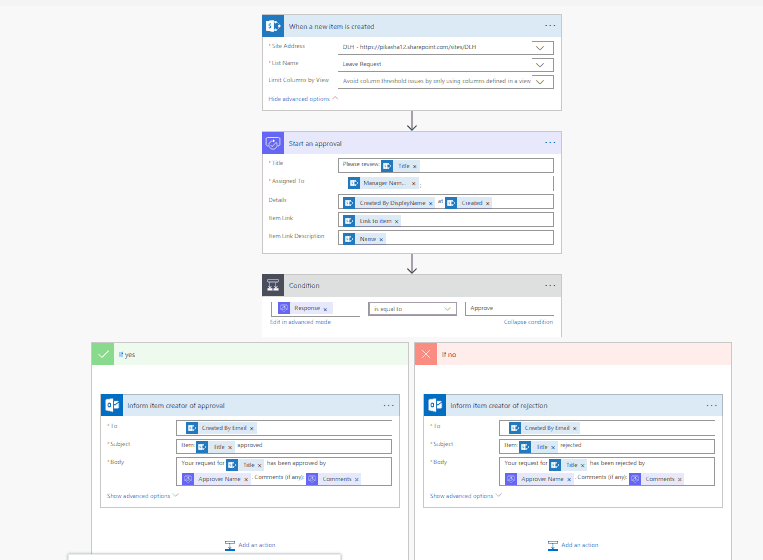
Task: Click the Outlook icon on the rejection email card
Action: pyautogui.click(x=435, y=405)
